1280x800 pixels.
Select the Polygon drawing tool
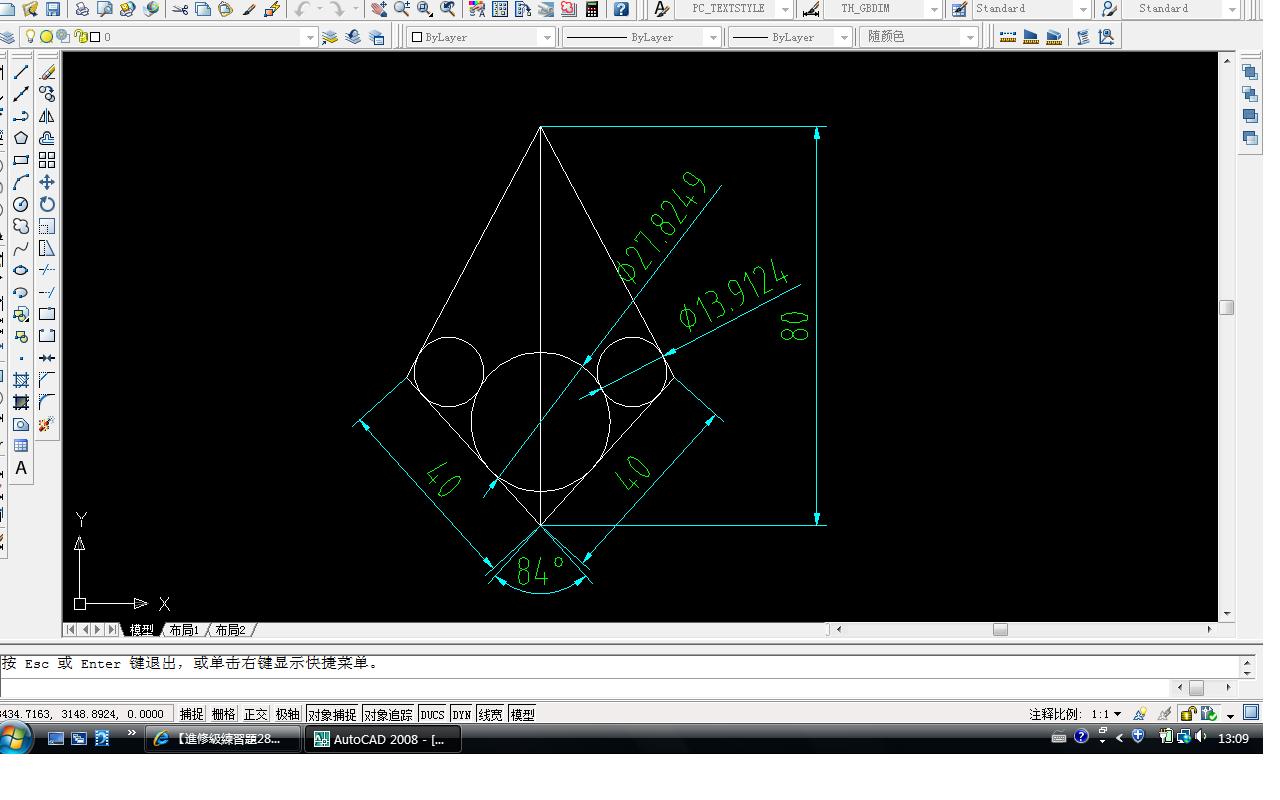[21, 138]
